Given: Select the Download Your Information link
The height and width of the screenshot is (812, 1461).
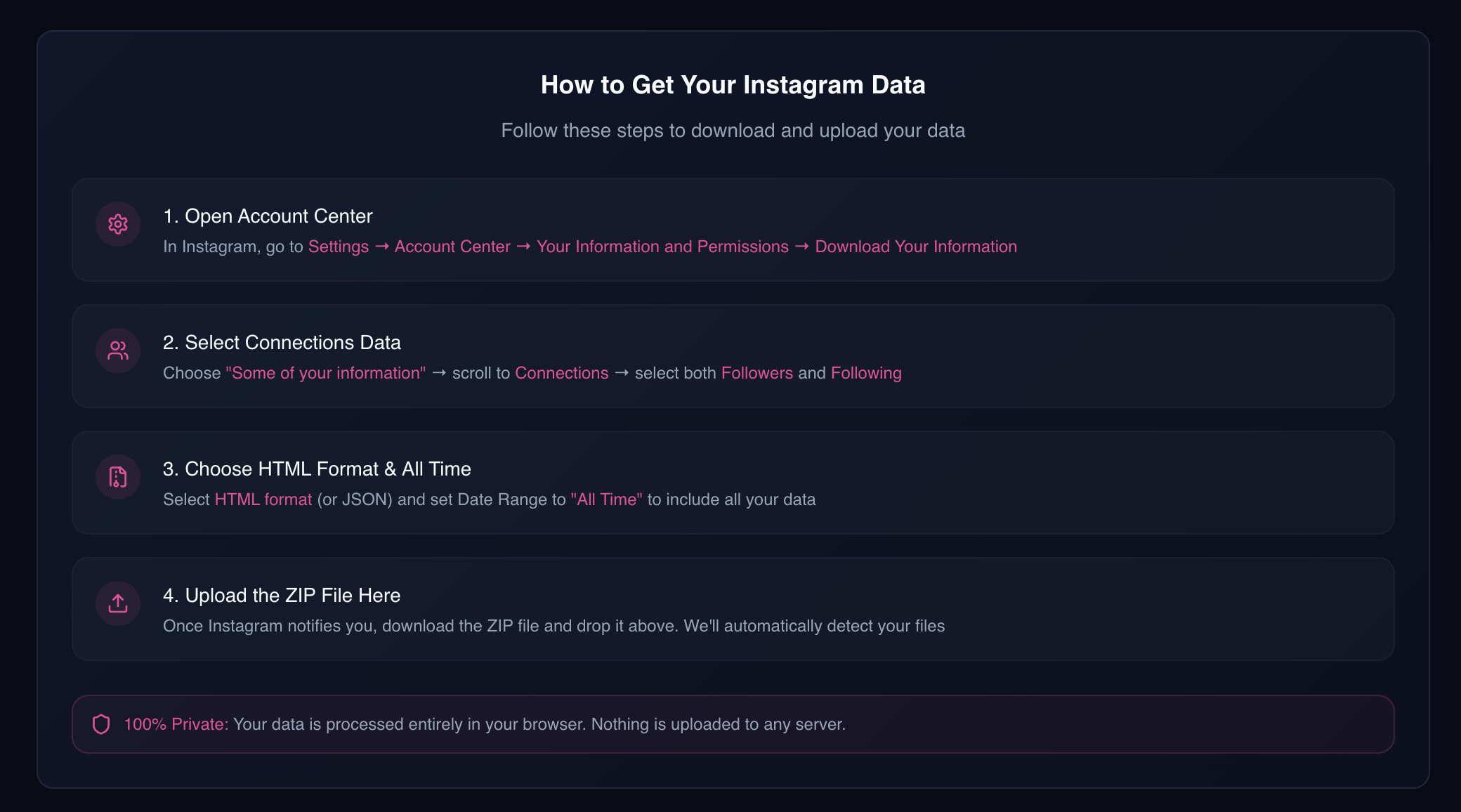Looking at the screenshot, I should tap(915, 247).
